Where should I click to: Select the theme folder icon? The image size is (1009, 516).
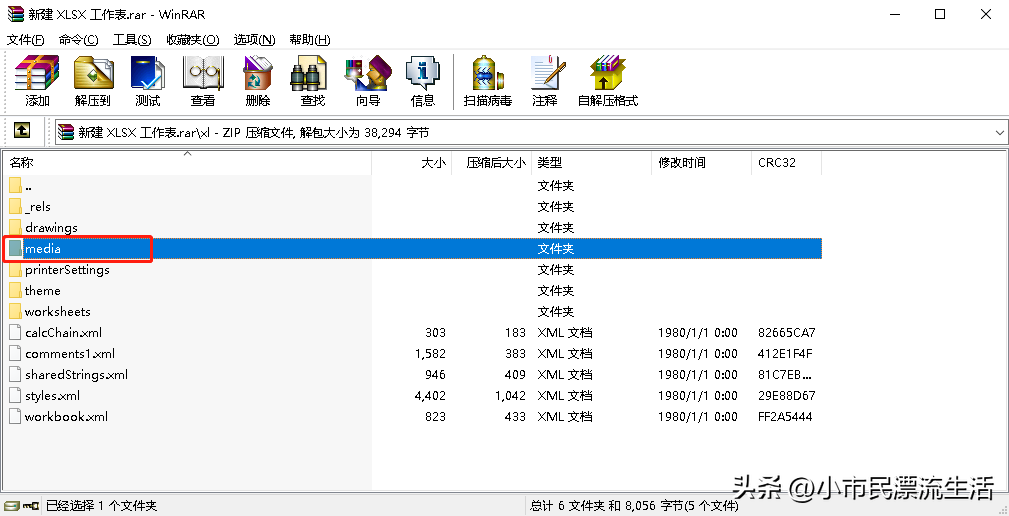pos(15,291)
